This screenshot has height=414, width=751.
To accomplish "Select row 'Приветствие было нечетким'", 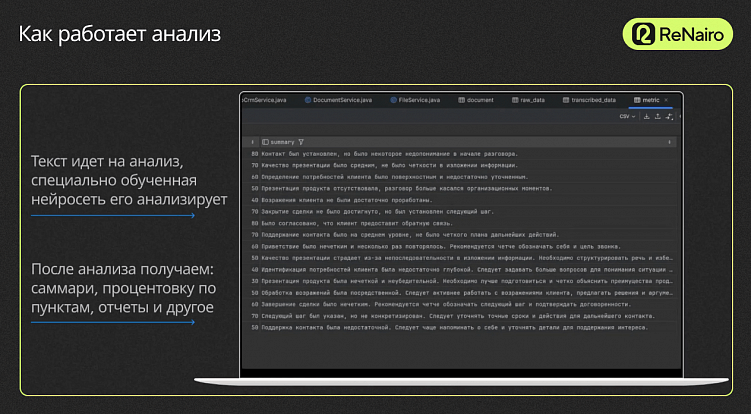I will tap(459, 246).
